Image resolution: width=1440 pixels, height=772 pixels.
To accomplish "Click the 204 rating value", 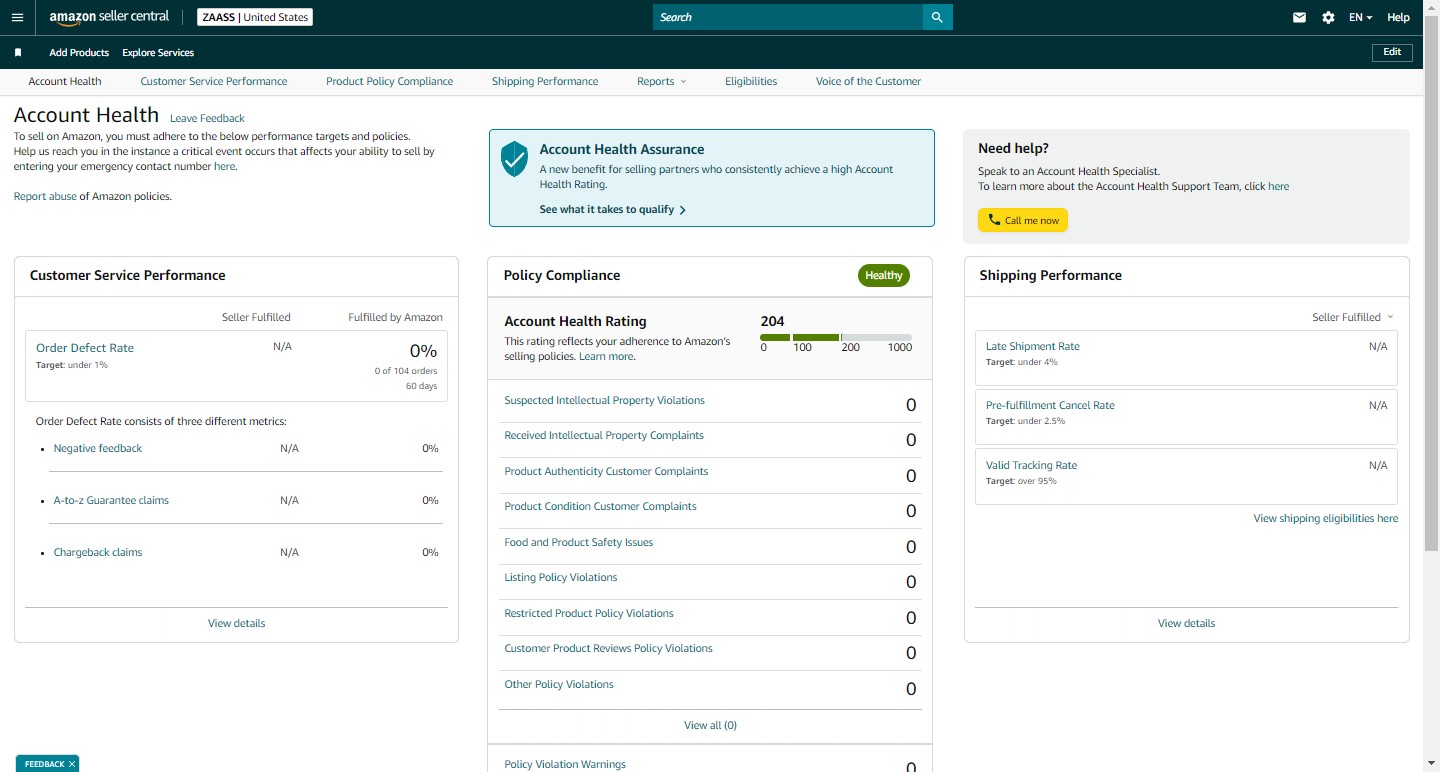I will [x=772, y=321].
